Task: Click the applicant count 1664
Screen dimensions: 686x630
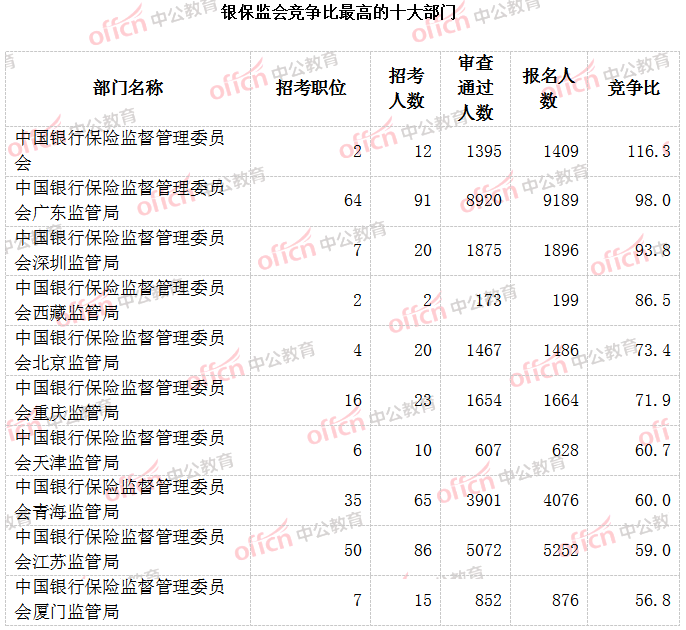Action: point(561,400)
